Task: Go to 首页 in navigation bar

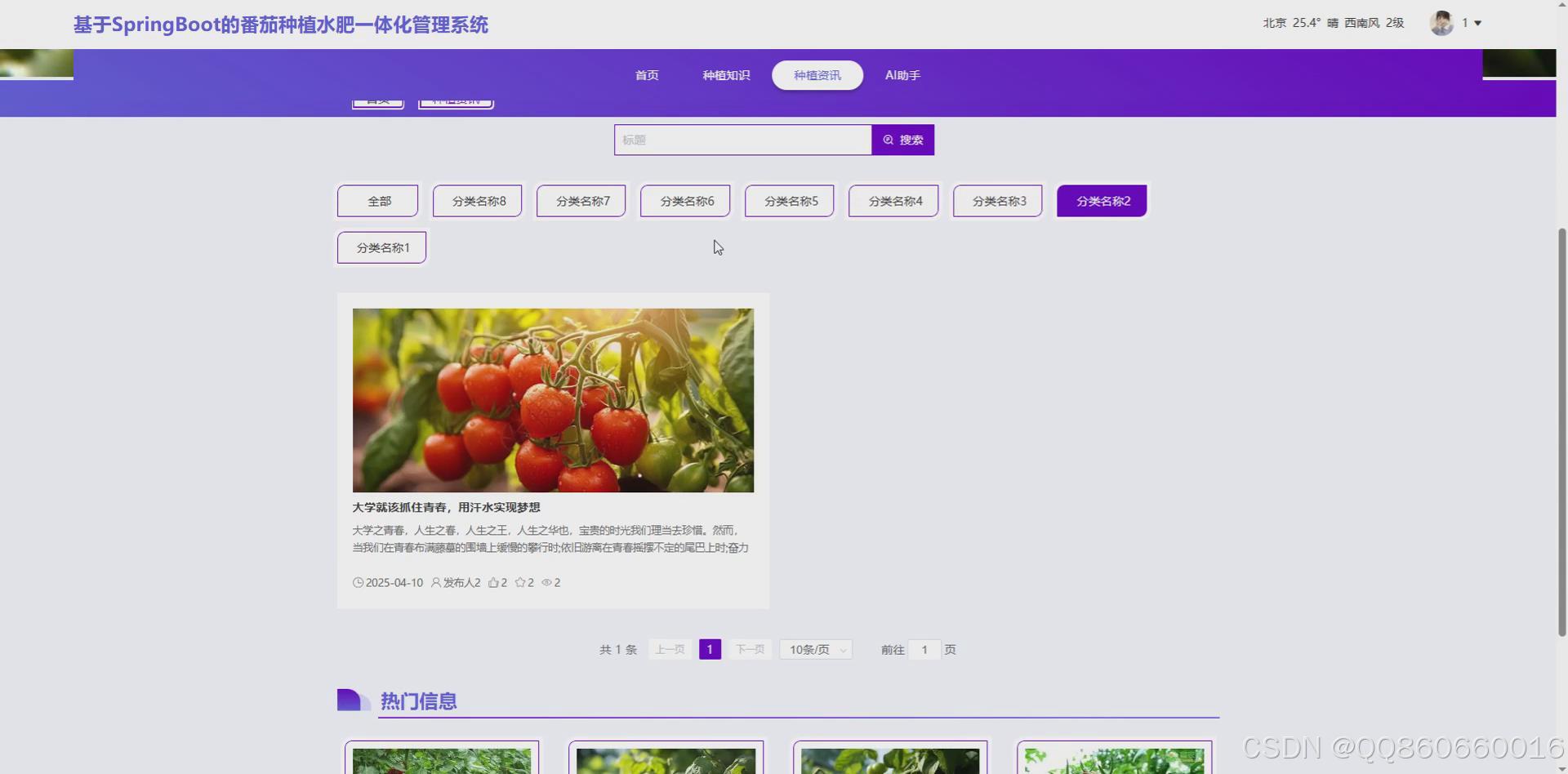Action: 647,75
